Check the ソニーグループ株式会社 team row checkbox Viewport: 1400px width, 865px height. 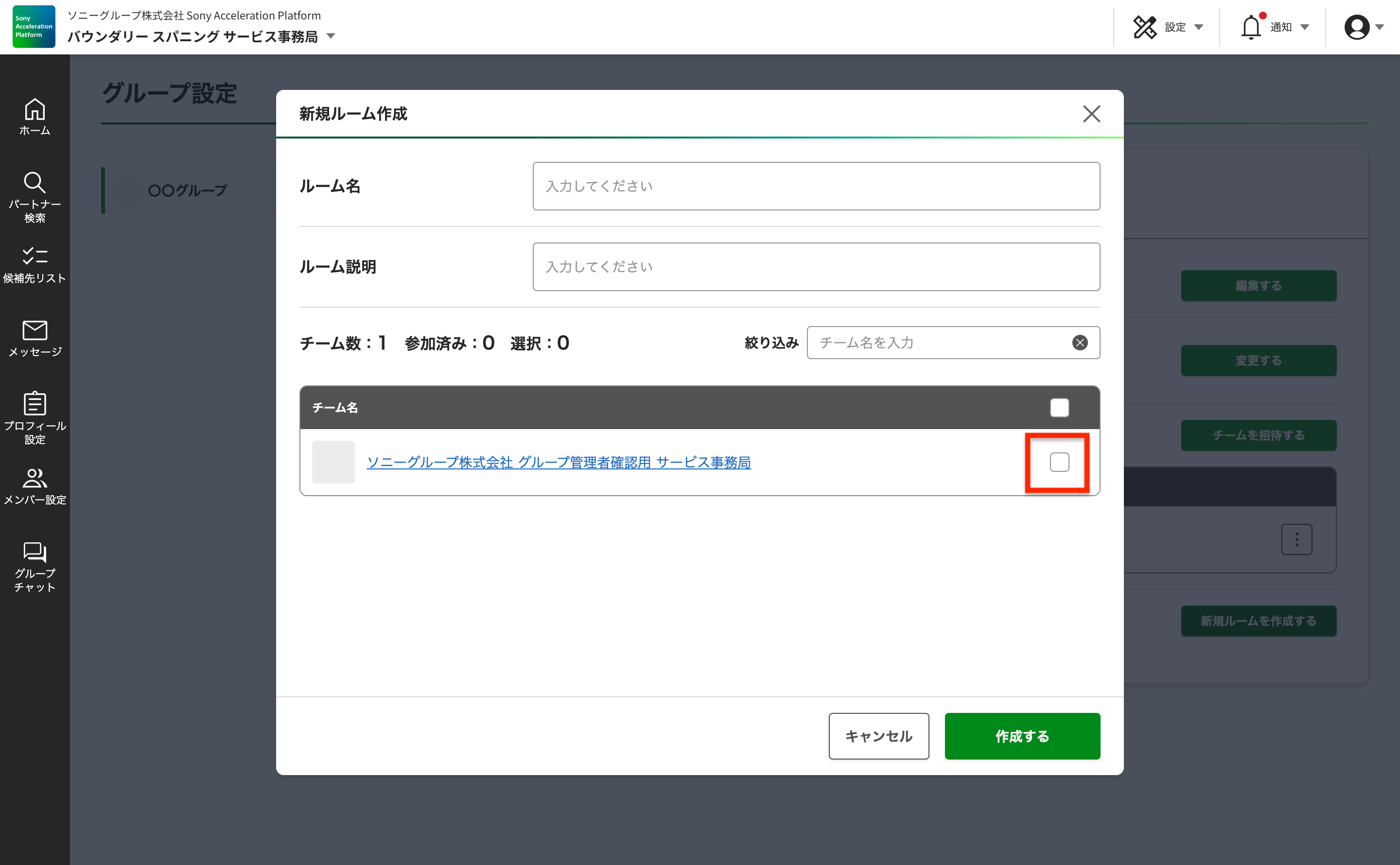click(1059, 462)
